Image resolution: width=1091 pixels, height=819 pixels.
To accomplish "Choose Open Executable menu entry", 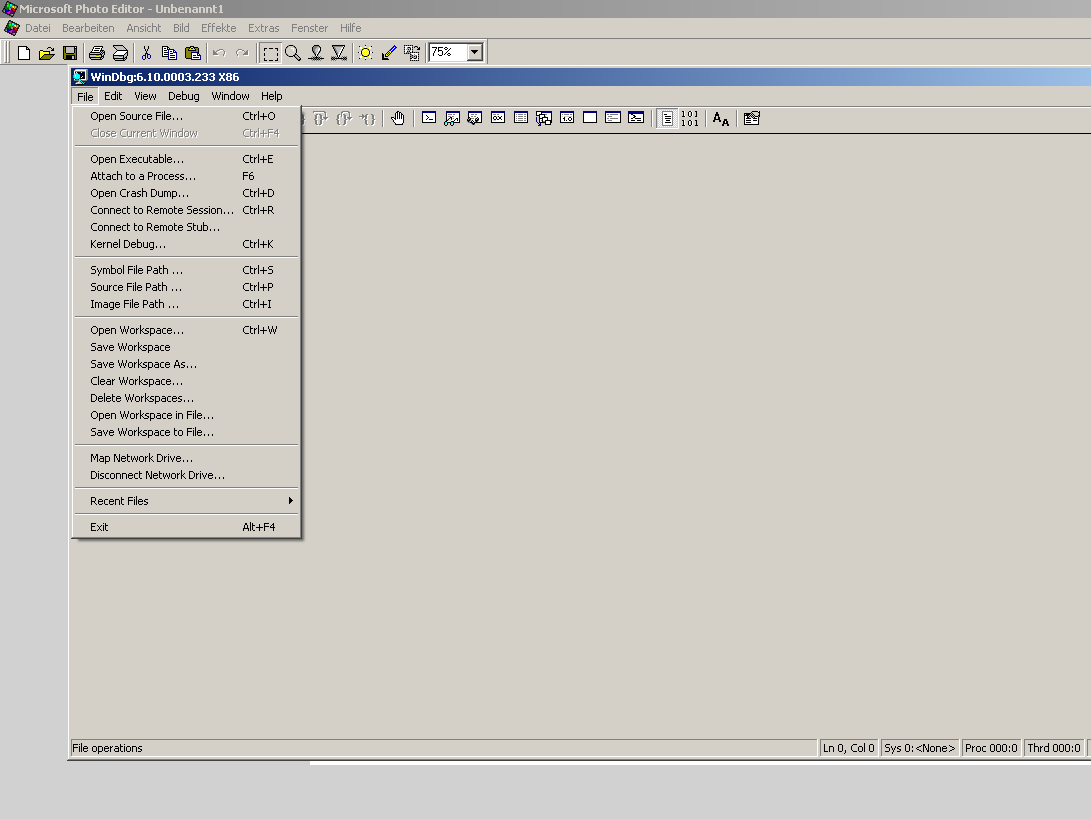I will click(x=186, y=159).
